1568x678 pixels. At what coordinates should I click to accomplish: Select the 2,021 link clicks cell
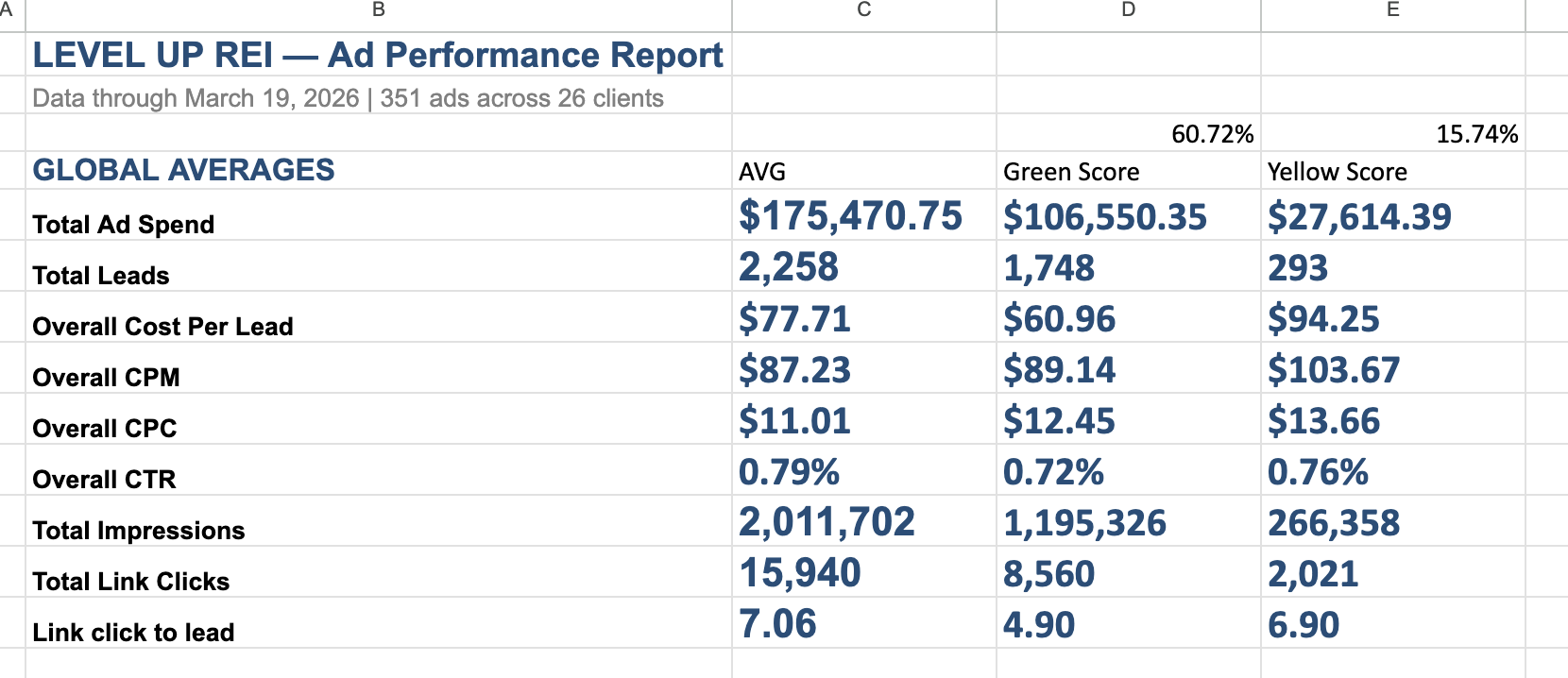pyautogui.click(x=1393, y=572)
